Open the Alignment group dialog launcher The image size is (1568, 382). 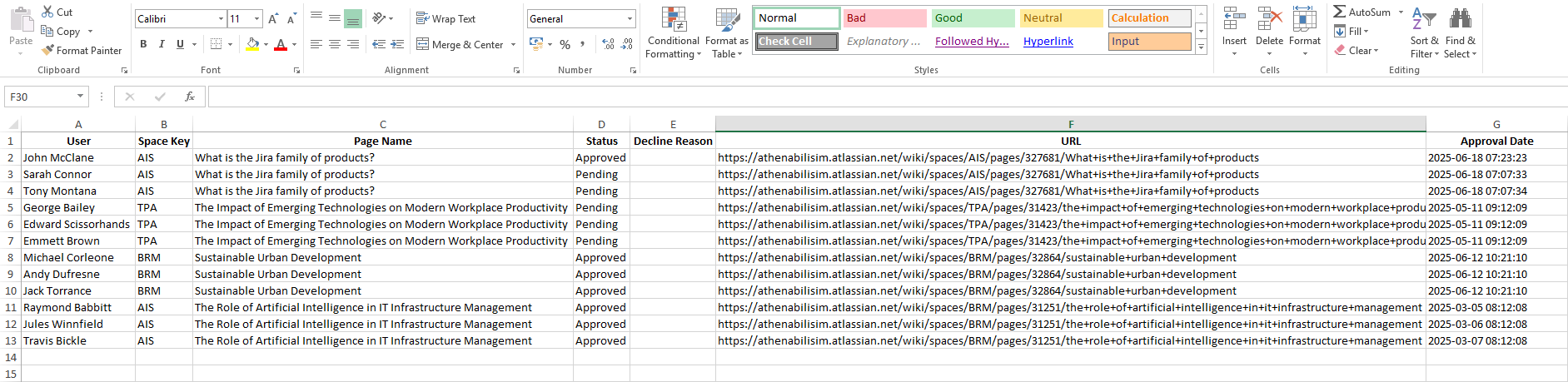coord(516,71)
